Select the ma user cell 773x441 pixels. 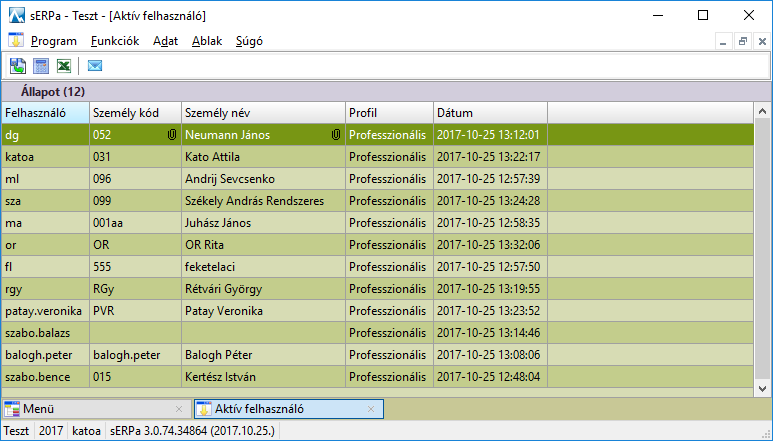45,223
